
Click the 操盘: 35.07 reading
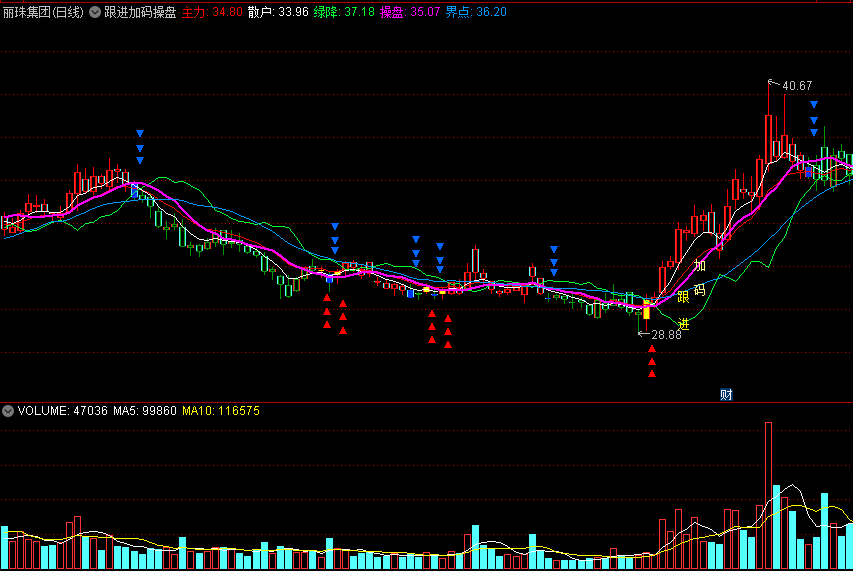click(410, 12)
